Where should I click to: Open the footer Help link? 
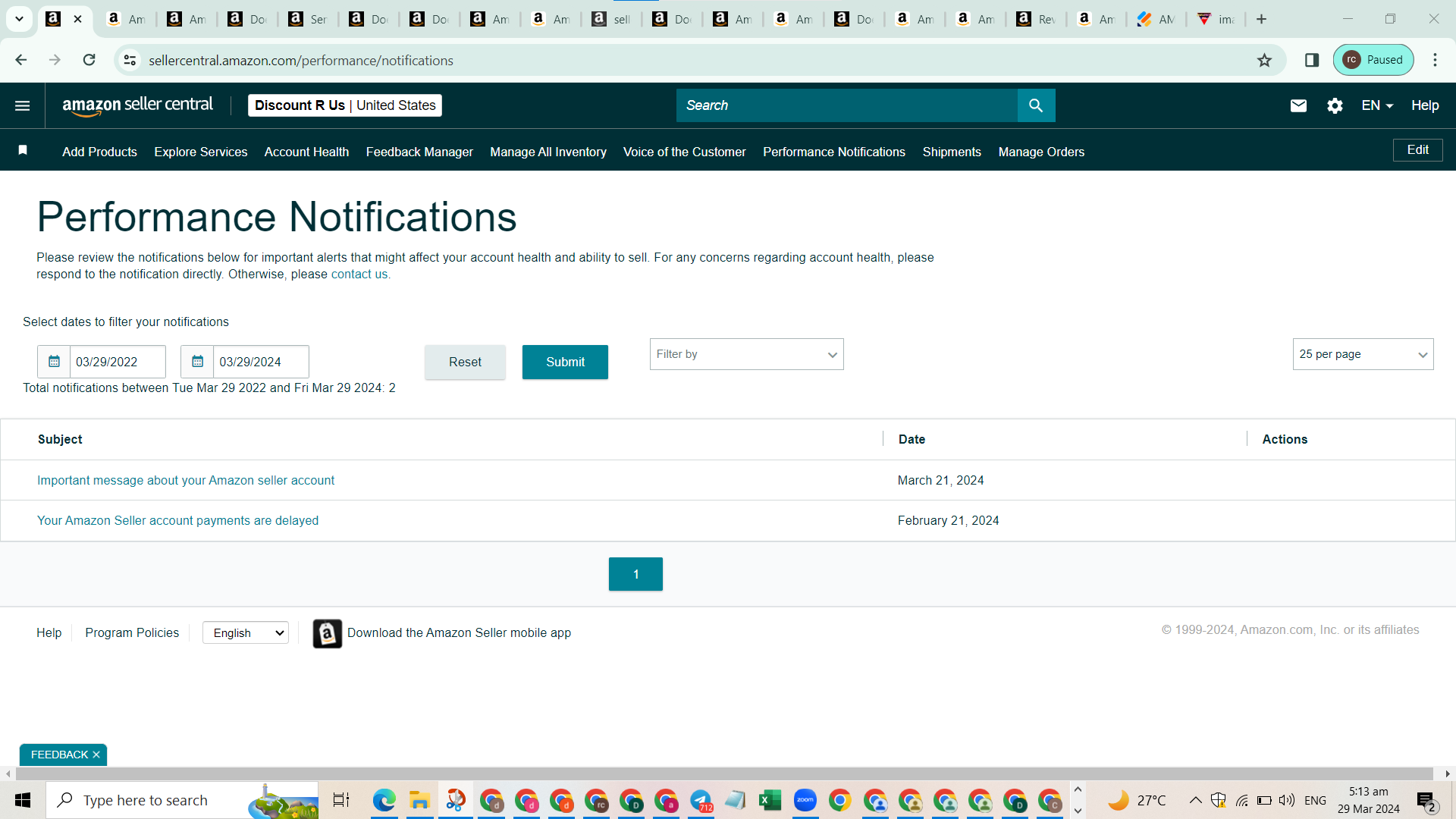click(x=49, y=632)
